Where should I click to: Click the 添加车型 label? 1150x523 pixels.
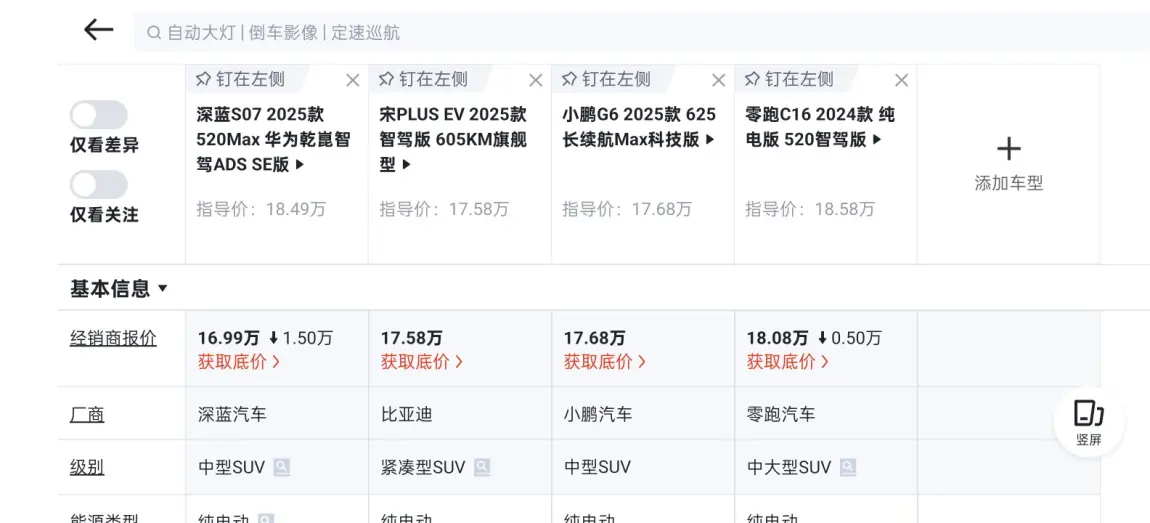pos(1008,183)
